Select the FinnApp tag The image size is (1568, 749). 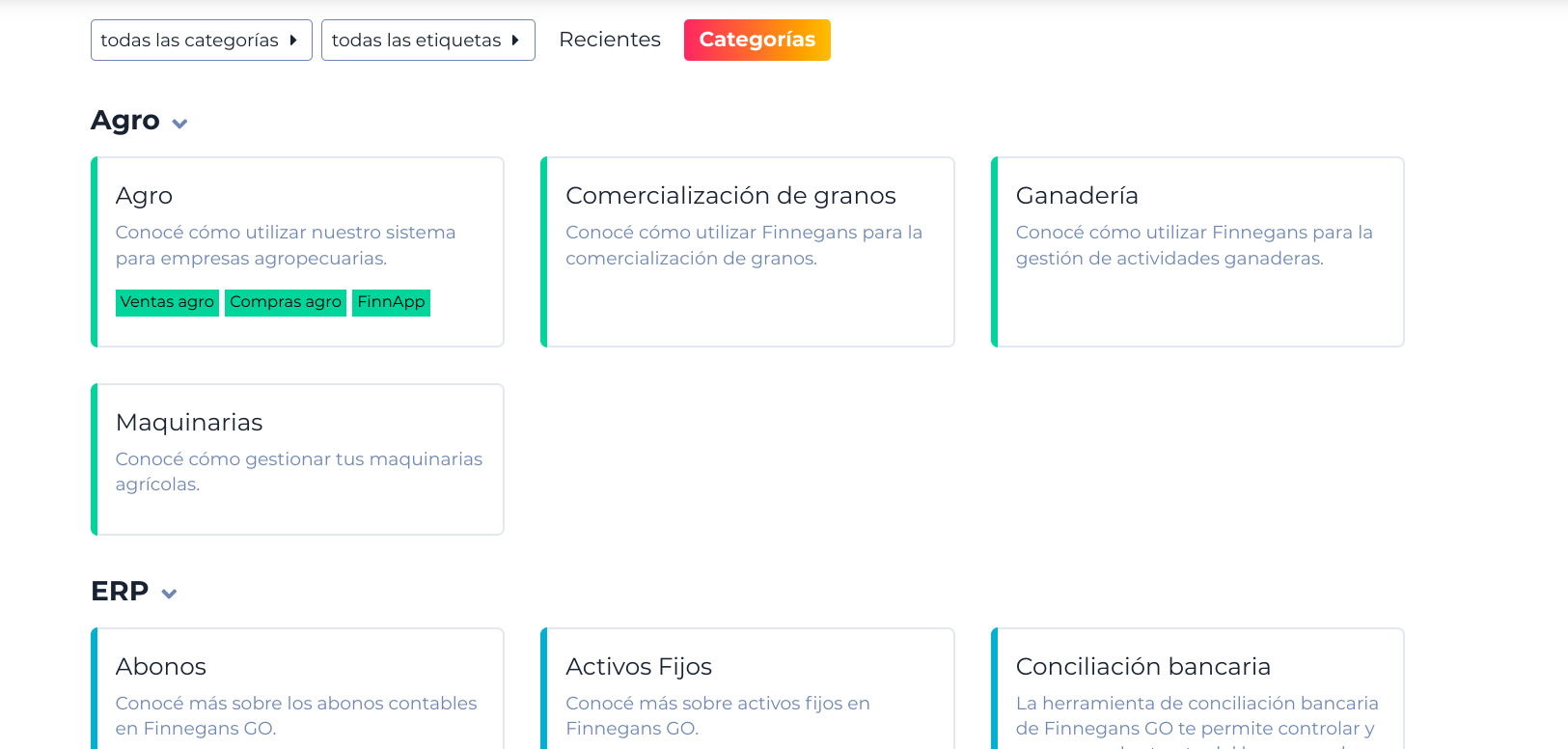coord(391,302)
